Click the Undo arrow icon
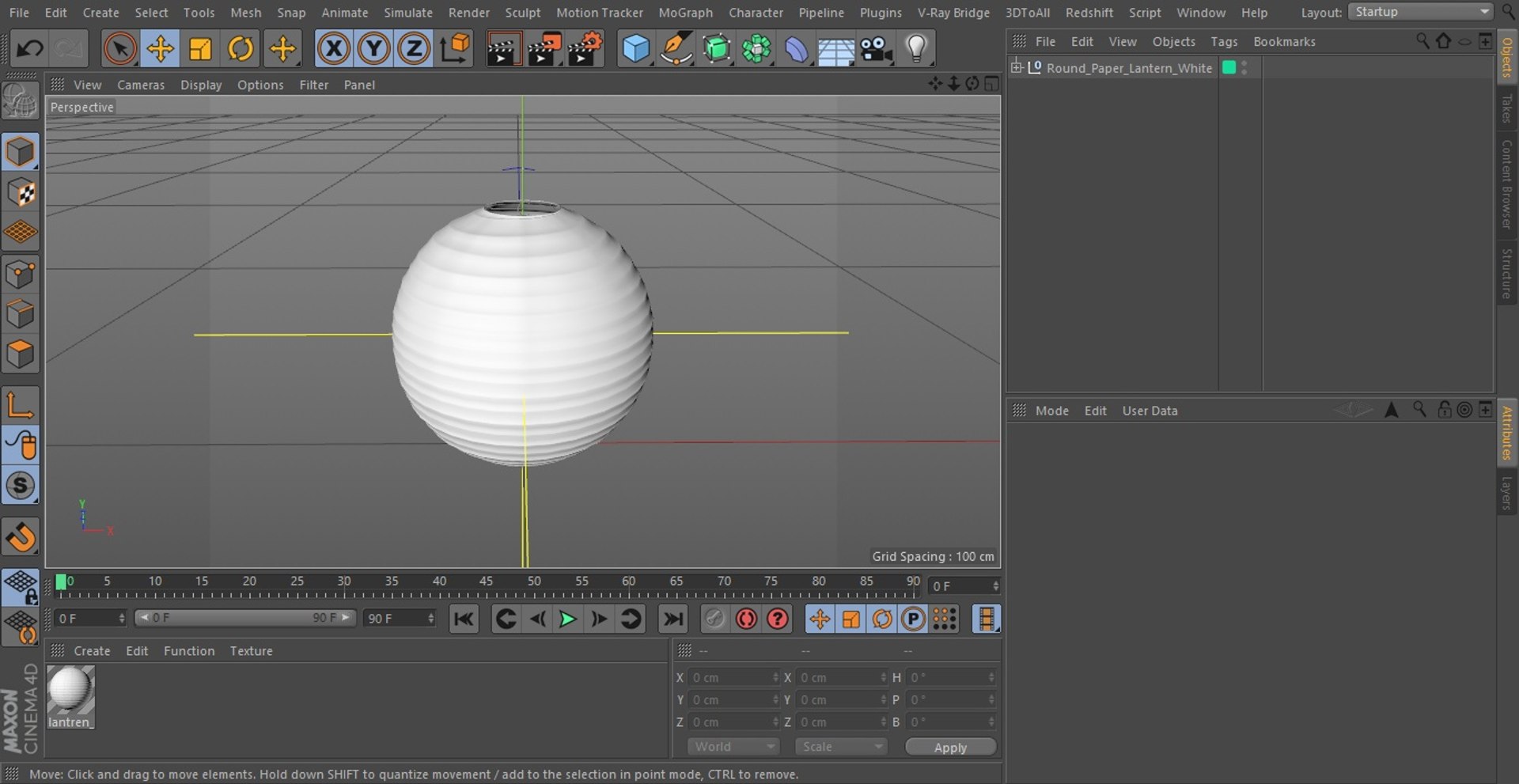The height and width of the screenshot is (784, 1519). tap(30, 49)
